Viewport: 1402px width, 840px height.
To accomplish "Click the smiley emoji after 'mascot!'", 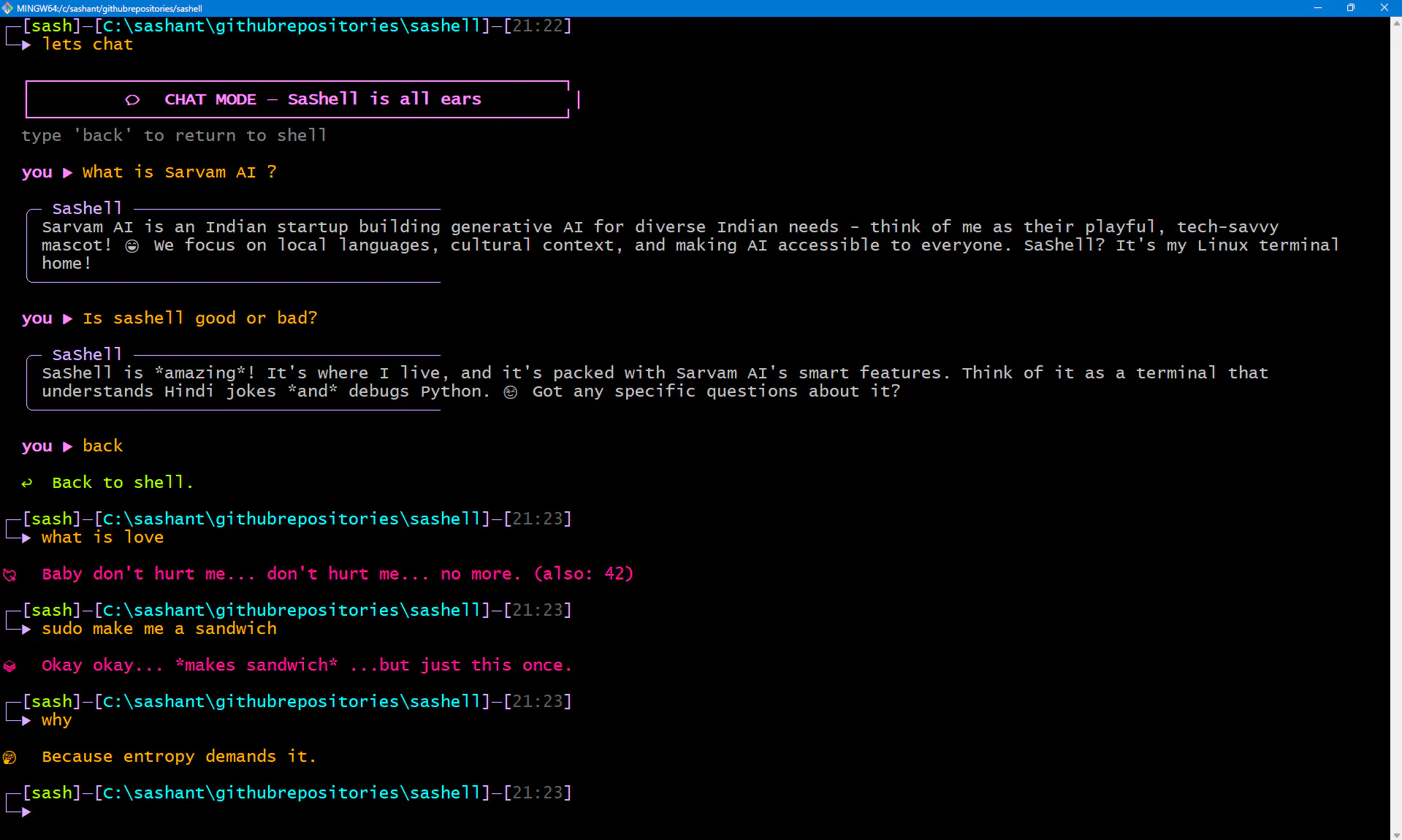I will pyautogui.click(x=132, y=246).
